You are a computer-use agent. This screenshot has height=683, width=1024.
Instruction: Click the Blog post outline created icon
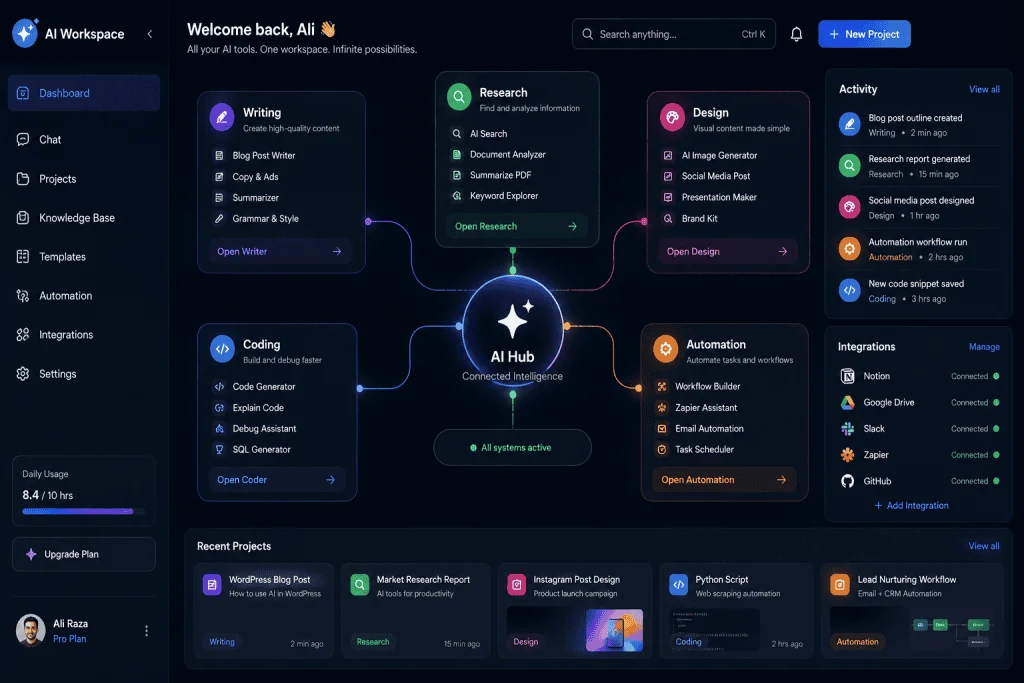click(x=849, y=124)
